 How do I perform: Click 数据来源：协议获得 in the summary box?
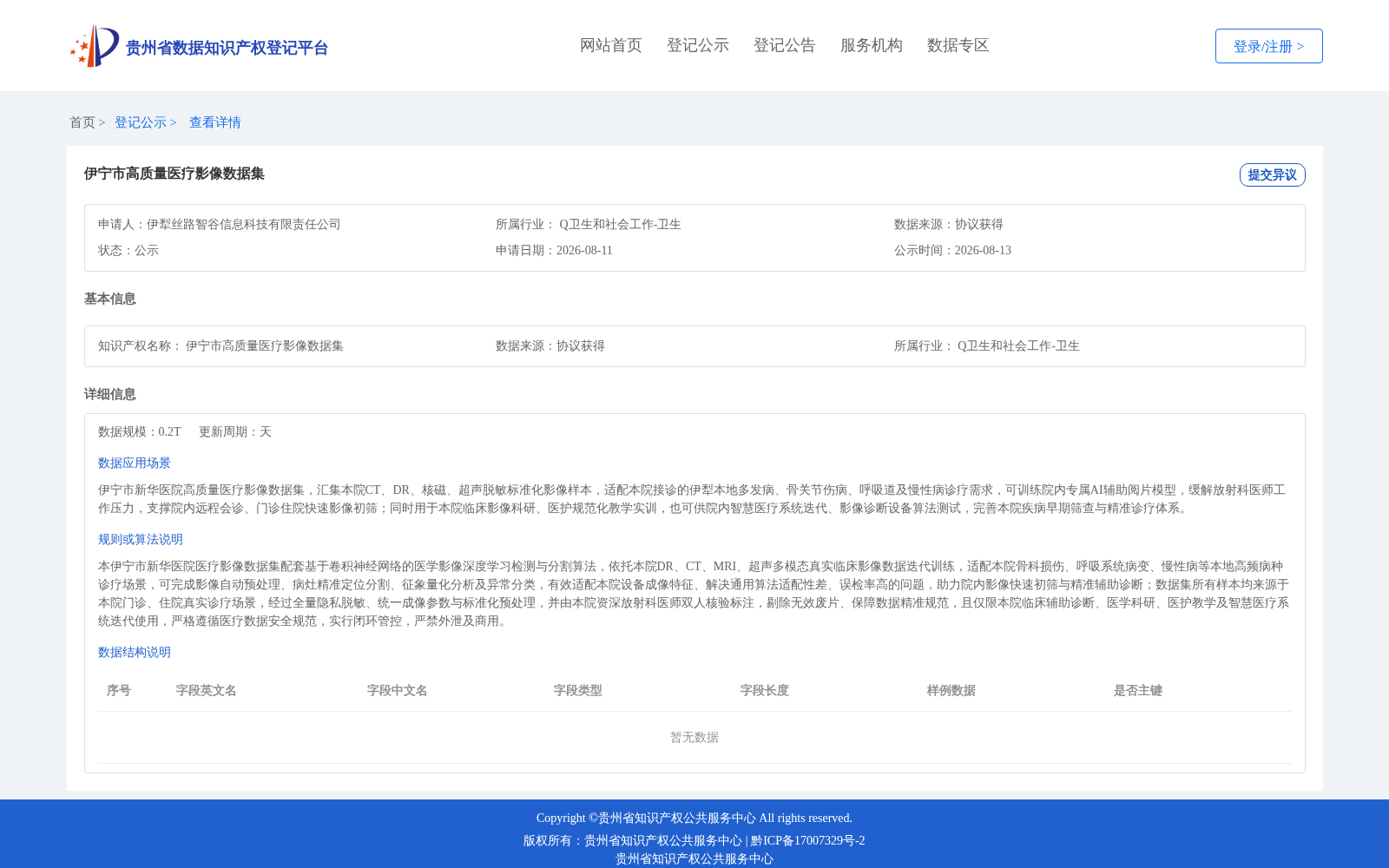pyautogui.click(x=949, y=224)
